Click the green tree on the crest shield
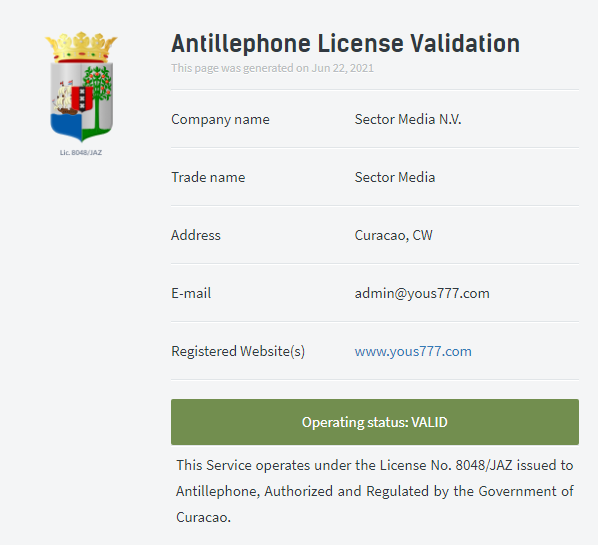This screenshot has width=598, height=545. pyautogui.click(x=98, y=97)
